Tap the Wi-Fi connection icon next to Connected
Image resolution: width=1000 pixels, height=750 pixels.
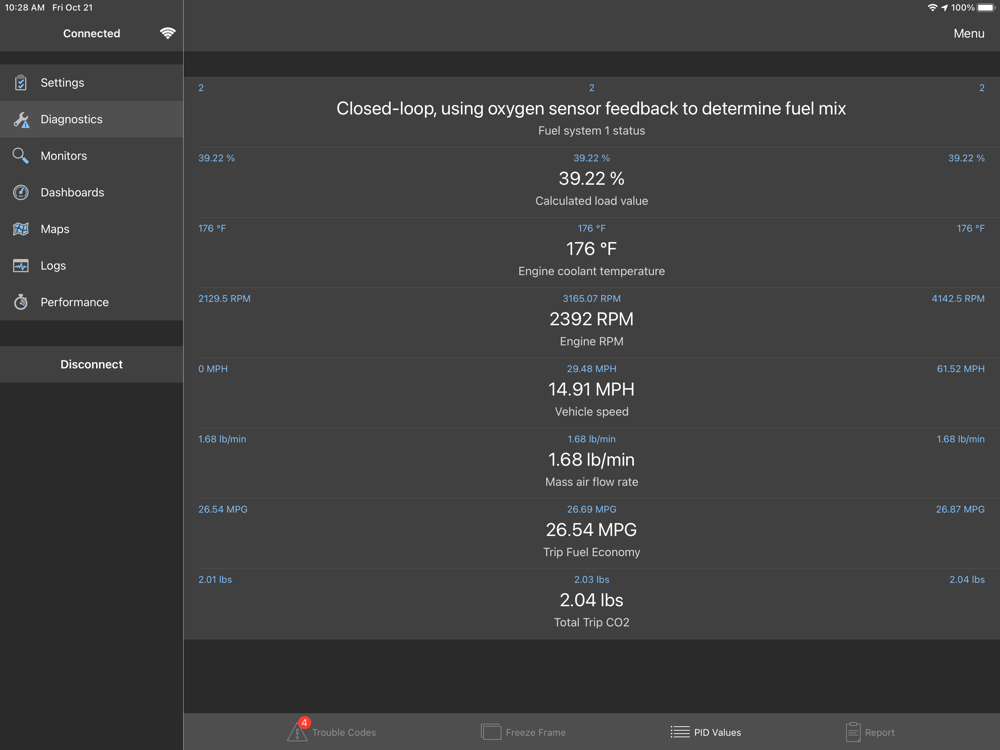[168, 33]
